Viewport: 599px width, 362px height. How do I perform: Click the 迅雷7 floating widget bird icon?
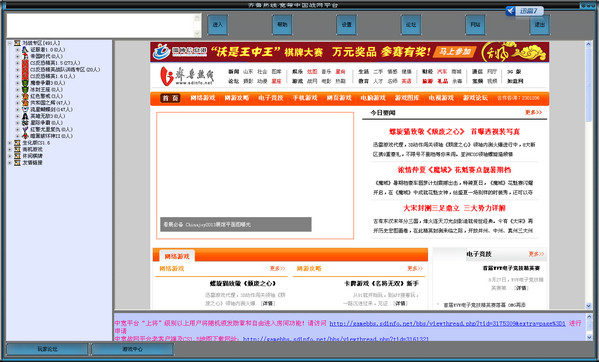click(511, 11)
